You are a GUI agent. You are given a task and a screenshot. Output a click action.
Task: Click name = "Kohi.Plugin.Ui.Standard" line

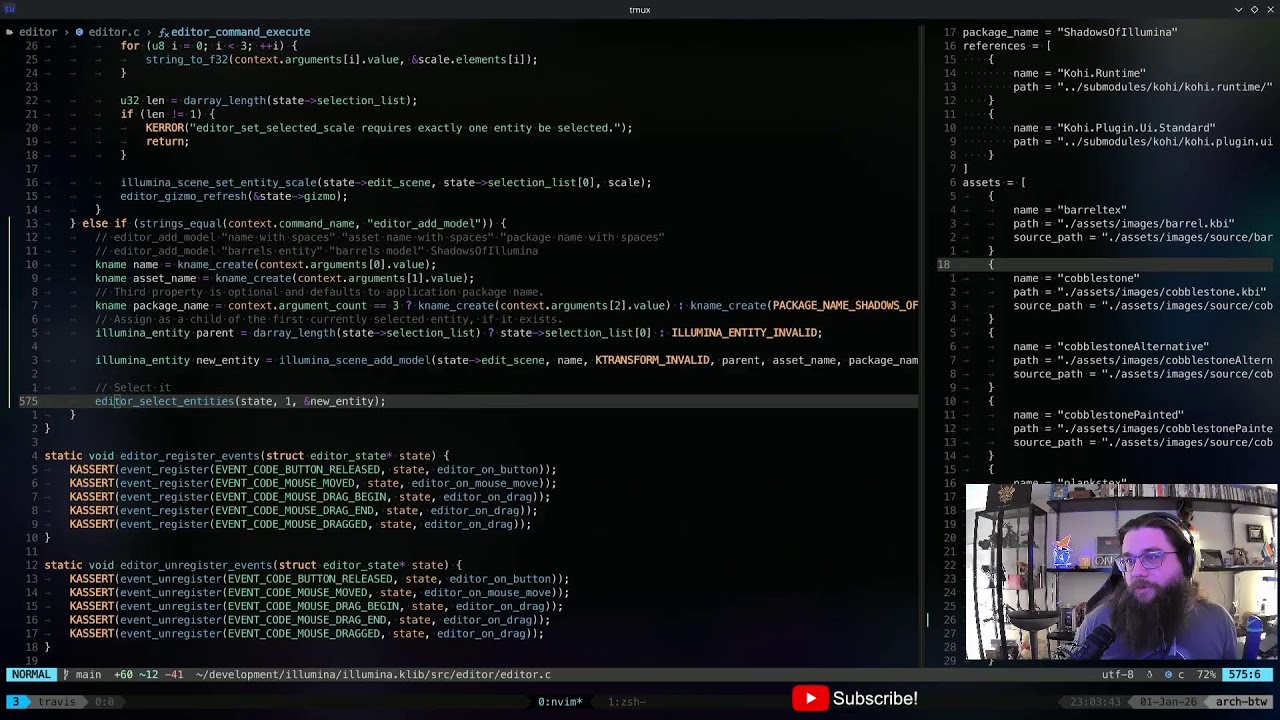(1114, 128)
